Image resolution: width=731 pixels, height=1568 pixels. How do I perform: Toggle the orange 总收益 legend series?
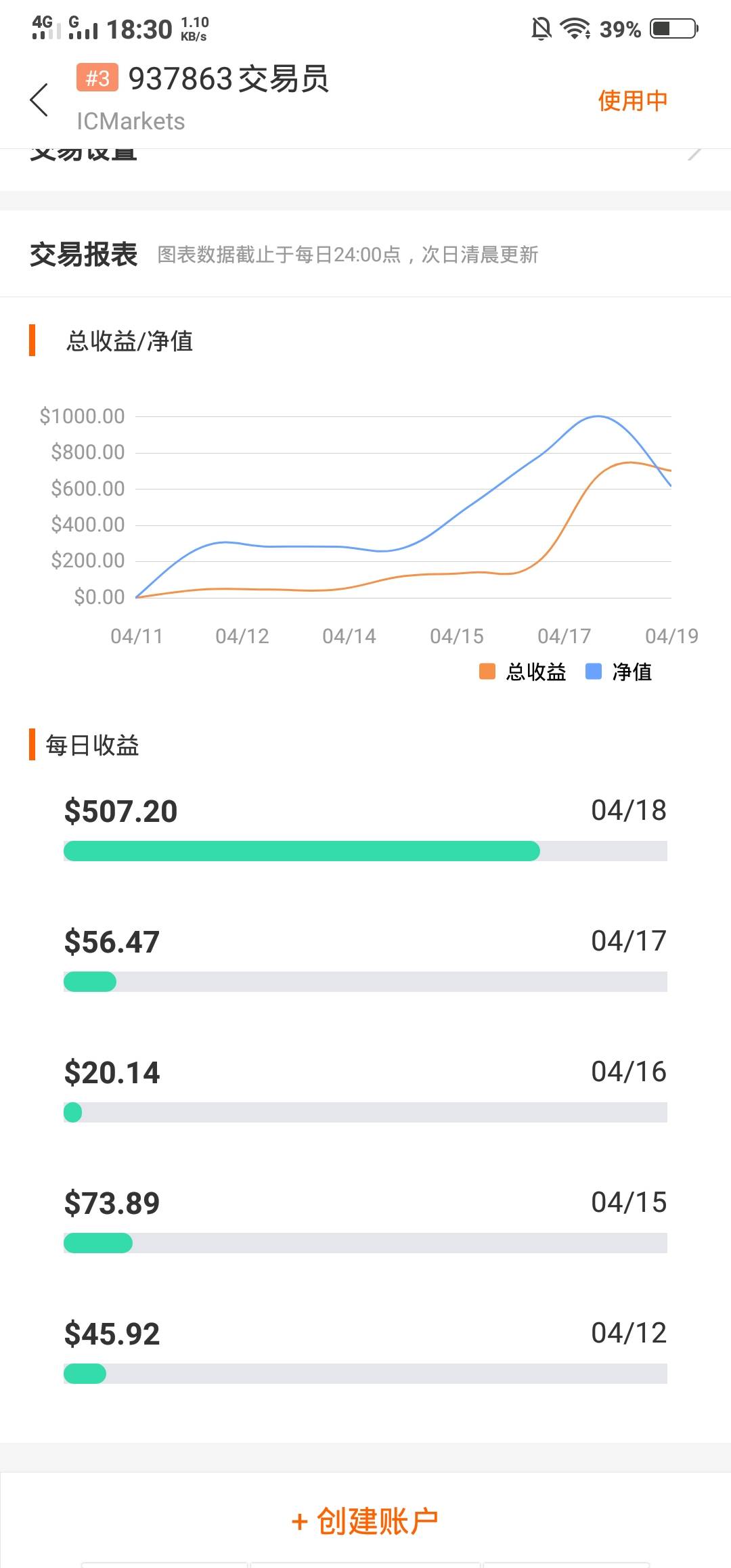[523, 672]
